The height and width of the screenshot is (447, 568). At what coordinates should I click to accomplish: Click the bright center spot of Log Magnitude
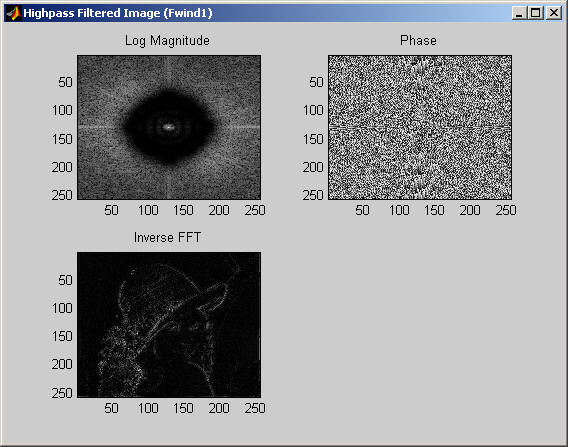tap(168, 127)
